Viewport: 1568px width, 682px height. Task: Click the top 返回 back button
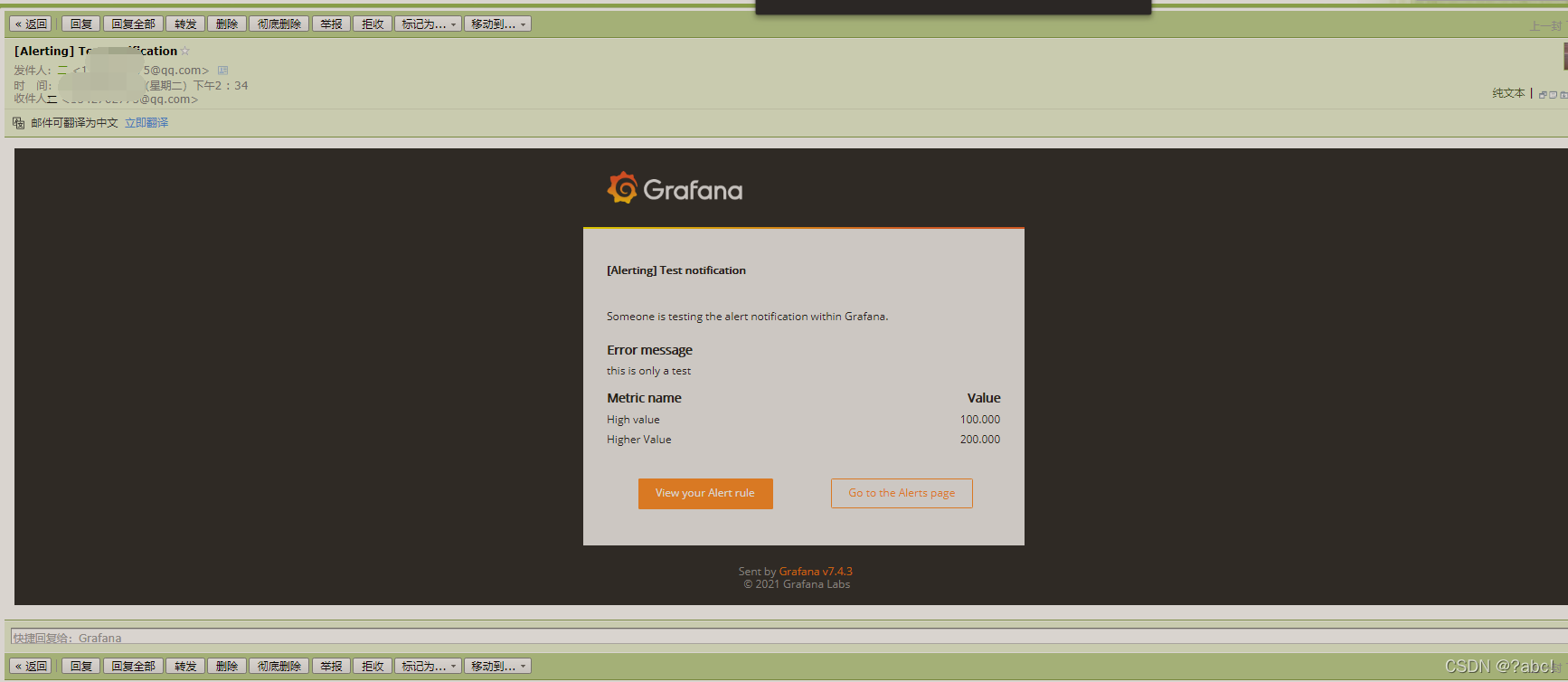(x=32, y=24)
